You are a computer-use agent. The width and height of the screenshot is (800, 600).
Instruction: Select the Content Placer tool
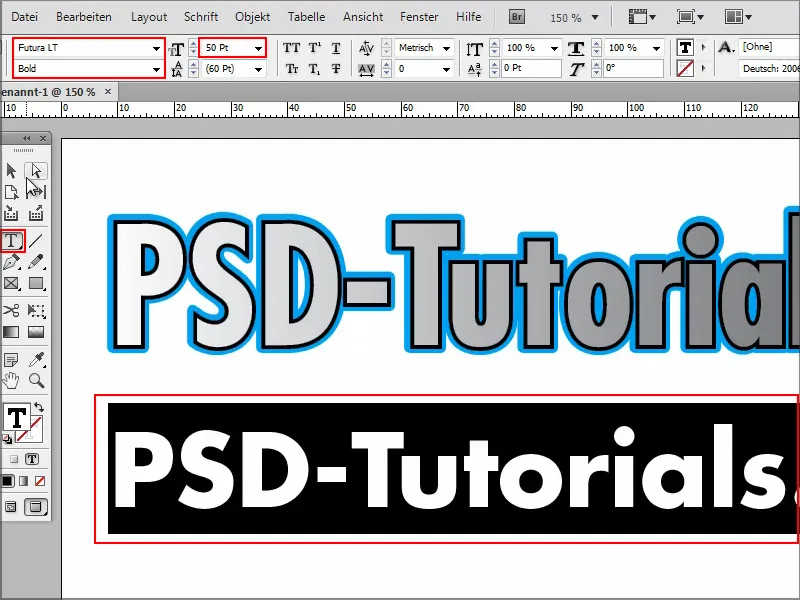click(x=36, y=213)
